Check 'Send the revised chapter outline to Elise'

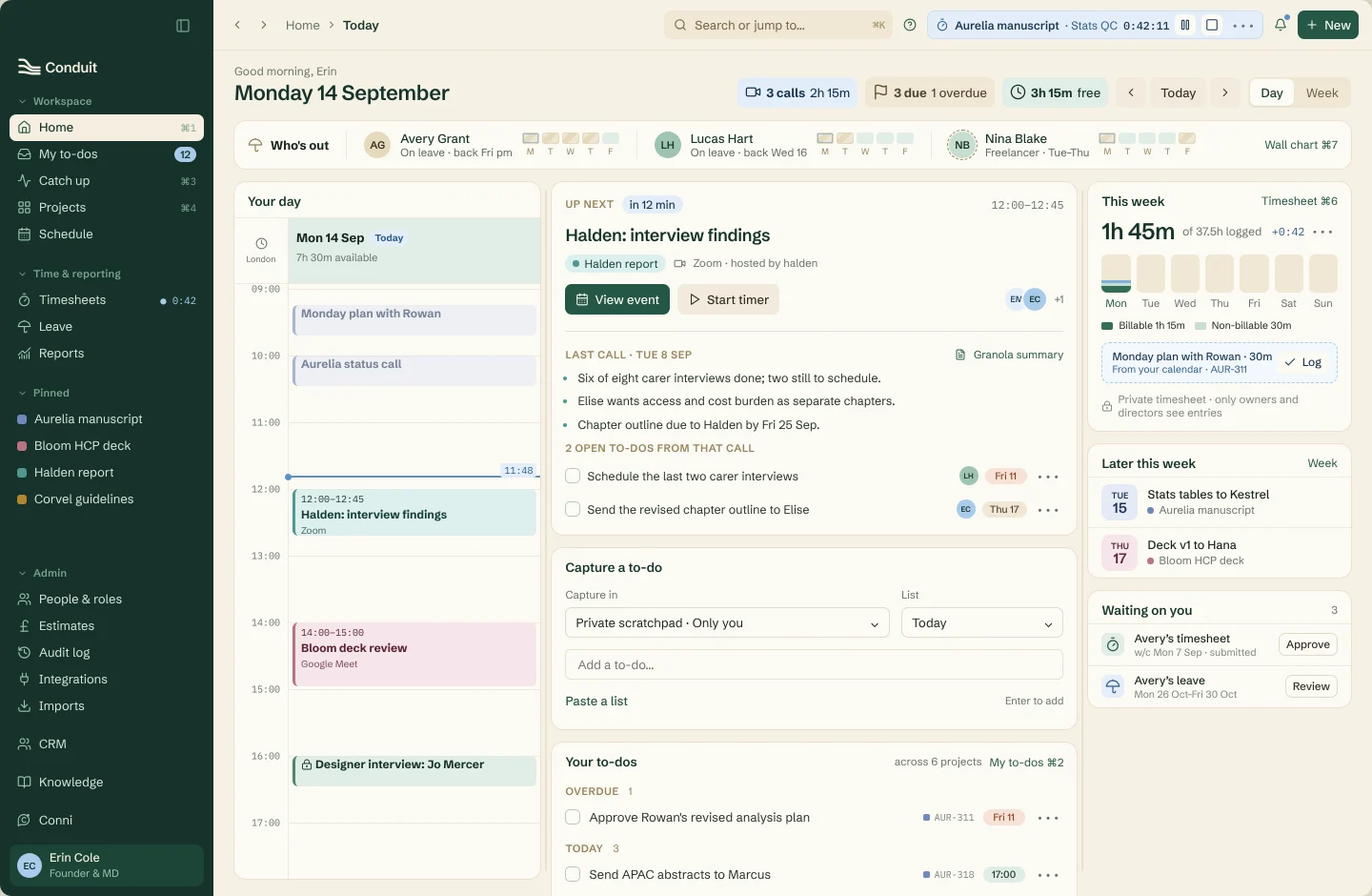pos(573,509)
